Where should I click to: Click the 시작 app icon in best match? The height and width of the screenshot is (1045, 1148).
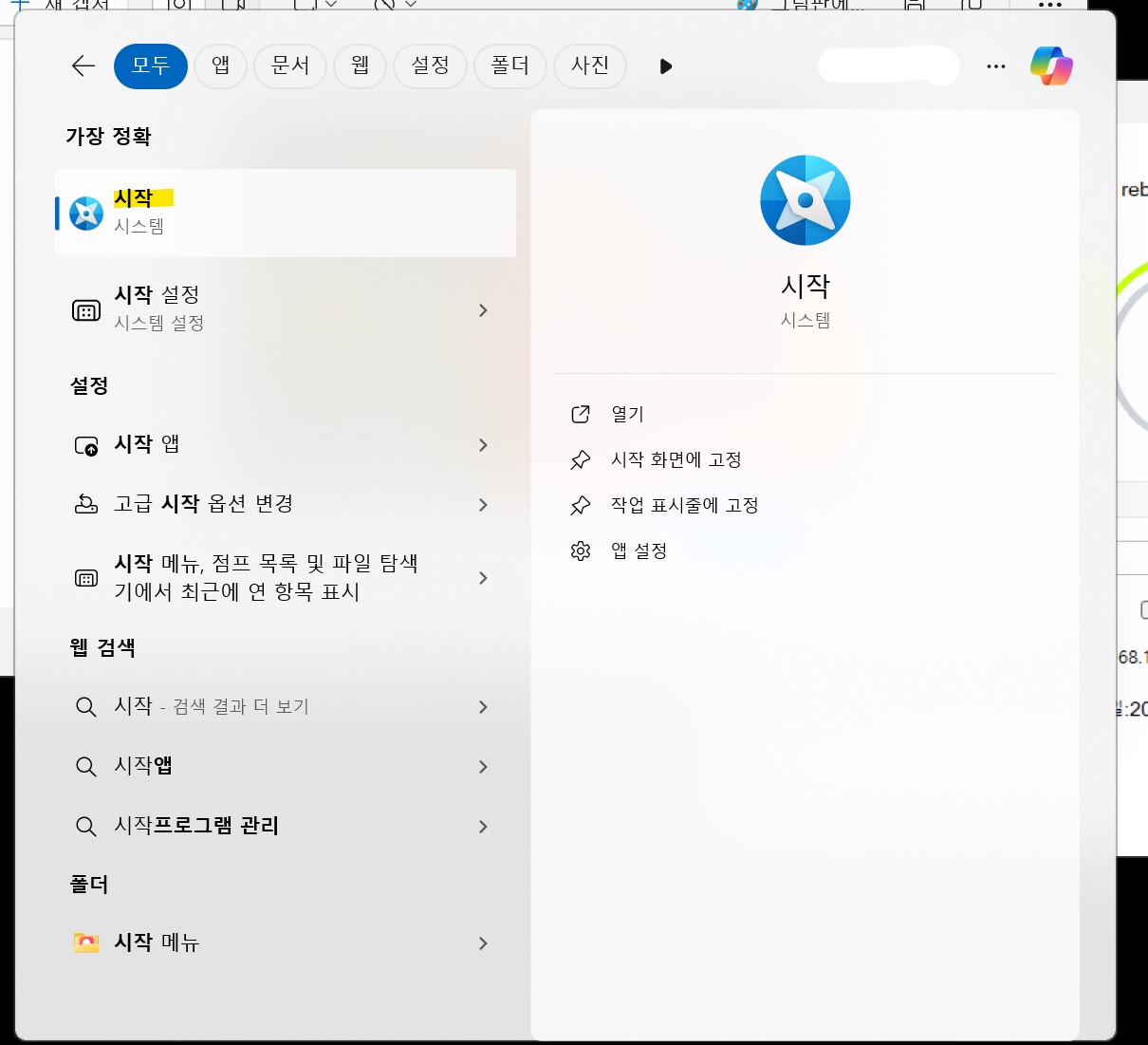pyautogui.click(x=86, y=214)
